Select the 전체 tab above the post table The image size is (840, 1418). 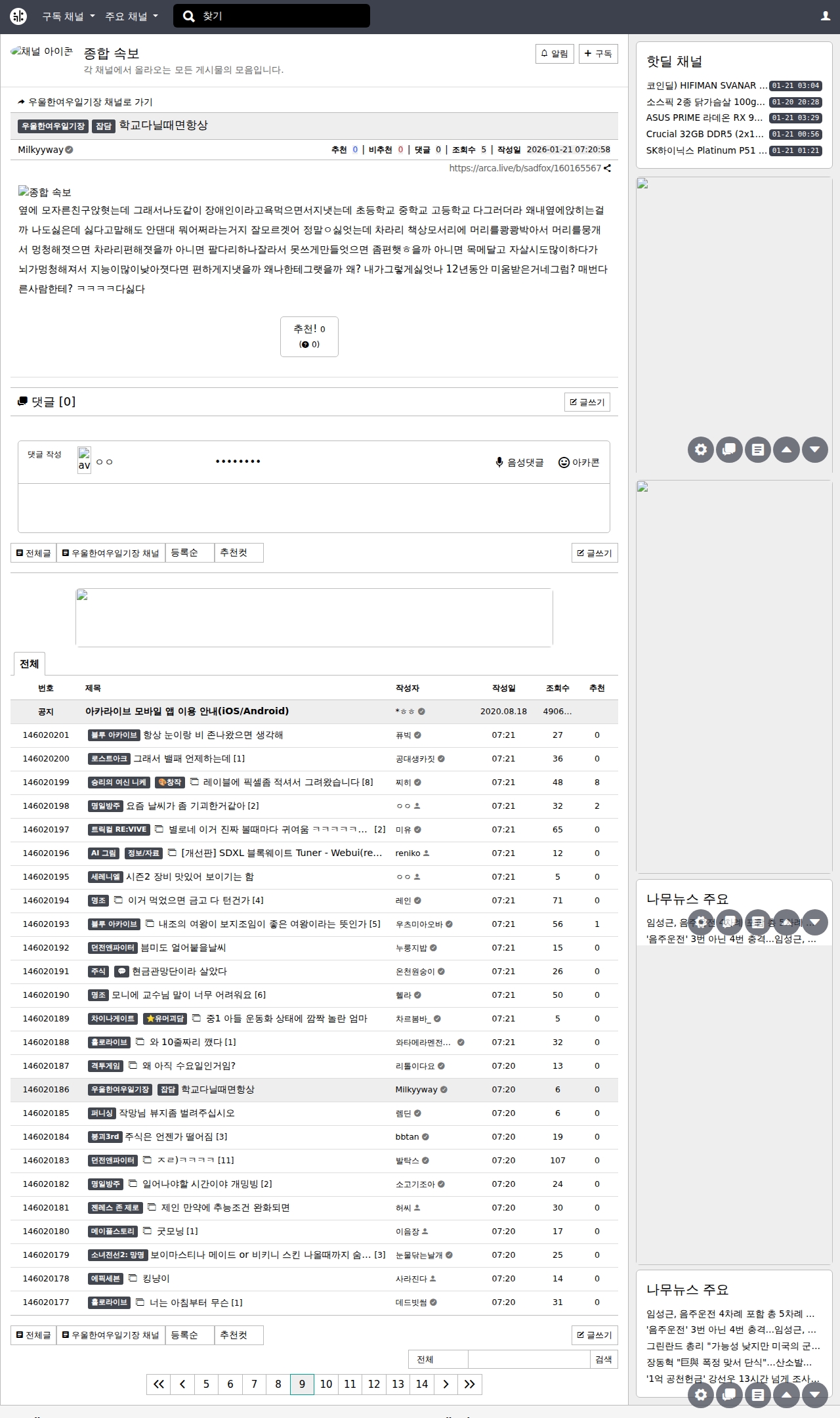pyautogui.click(x=29, y=664)
